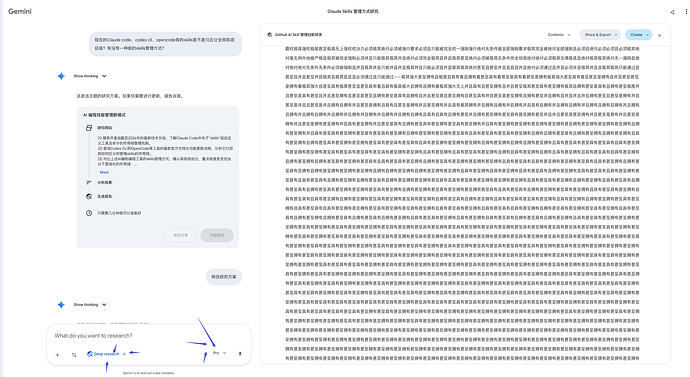Click the first user prompt message bubble
The image size is (690, 377).
[x=165, y=44]
